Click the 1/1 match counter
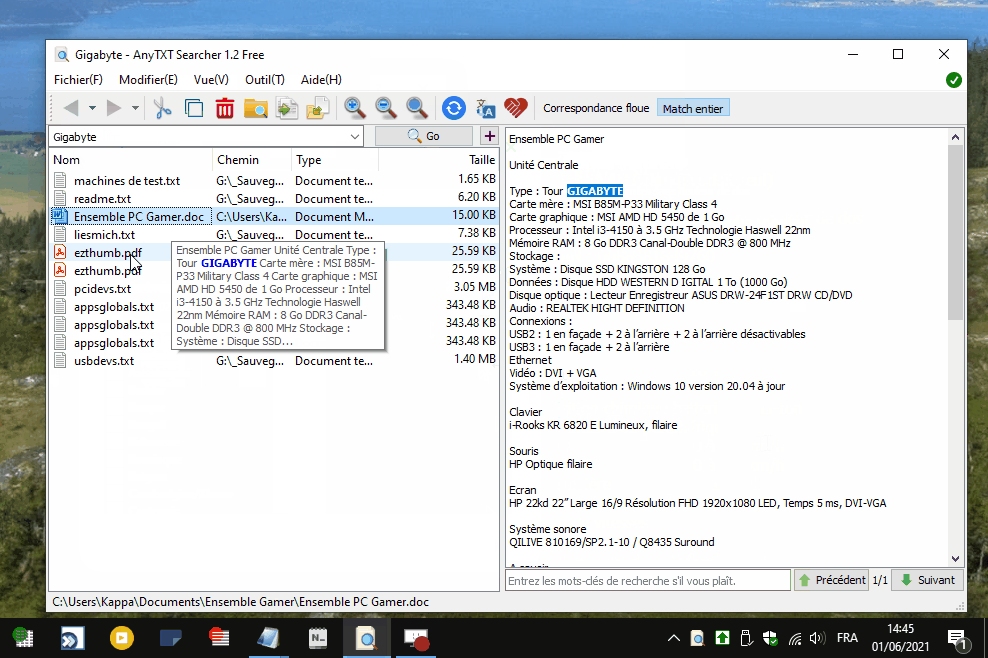Screen dimensions: 988x658 pyautogui.click(x=880, y=580)
